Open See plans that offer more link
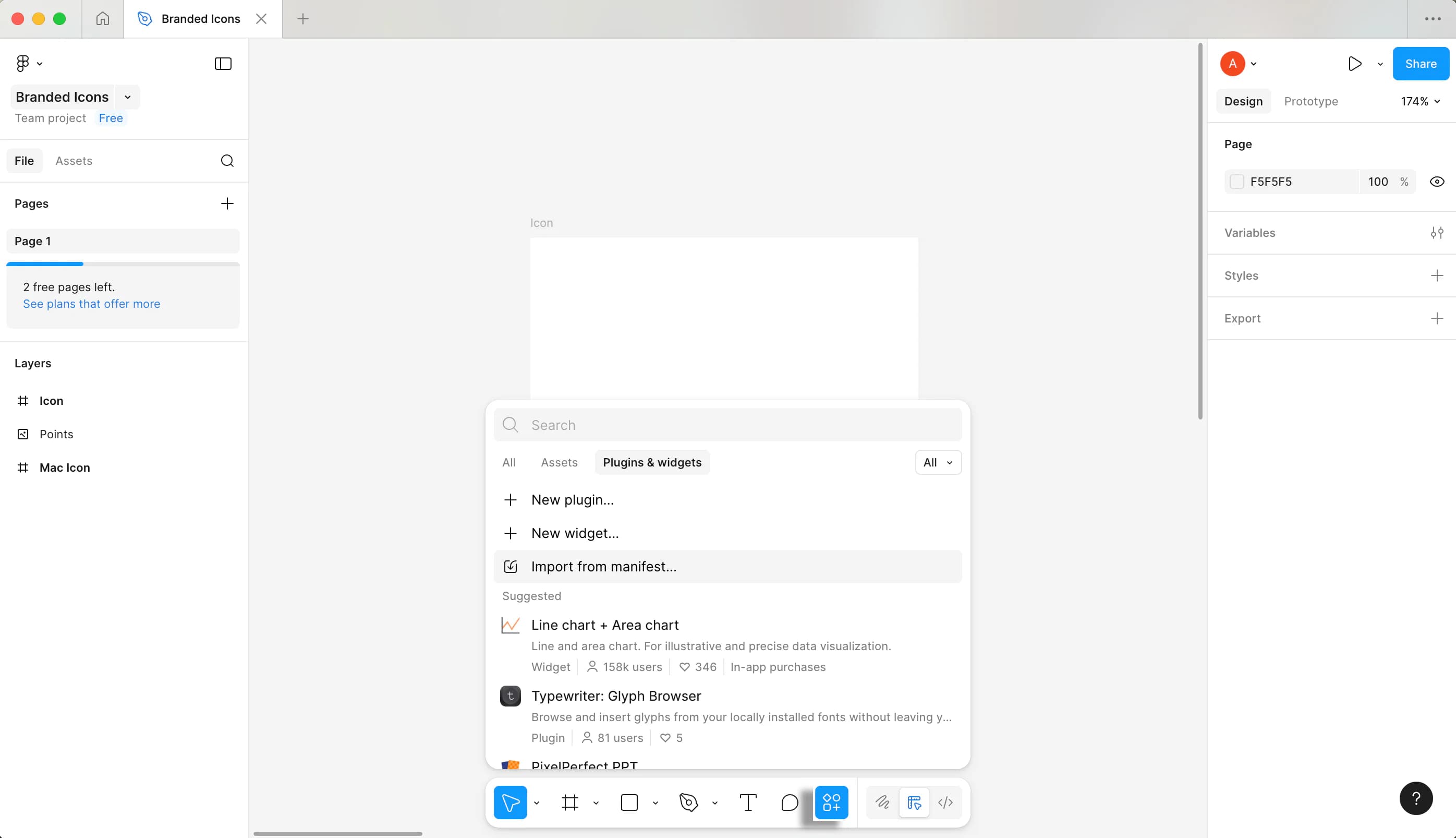 [x=91, y=303]
